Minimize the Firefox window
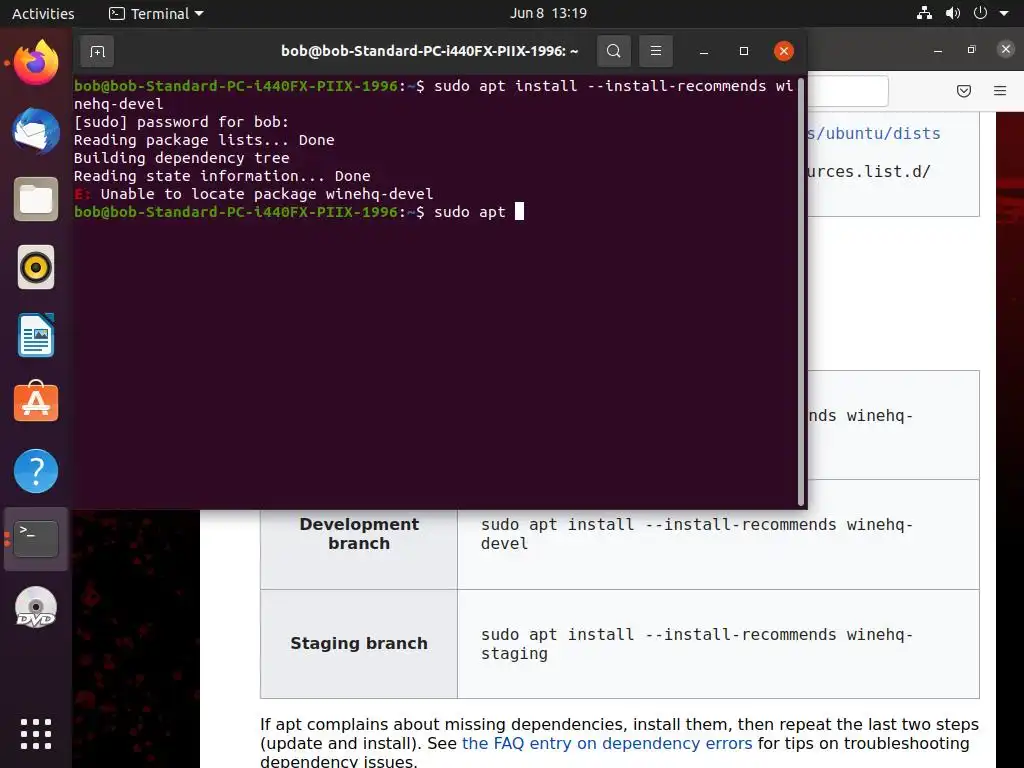 click(938, 50)
